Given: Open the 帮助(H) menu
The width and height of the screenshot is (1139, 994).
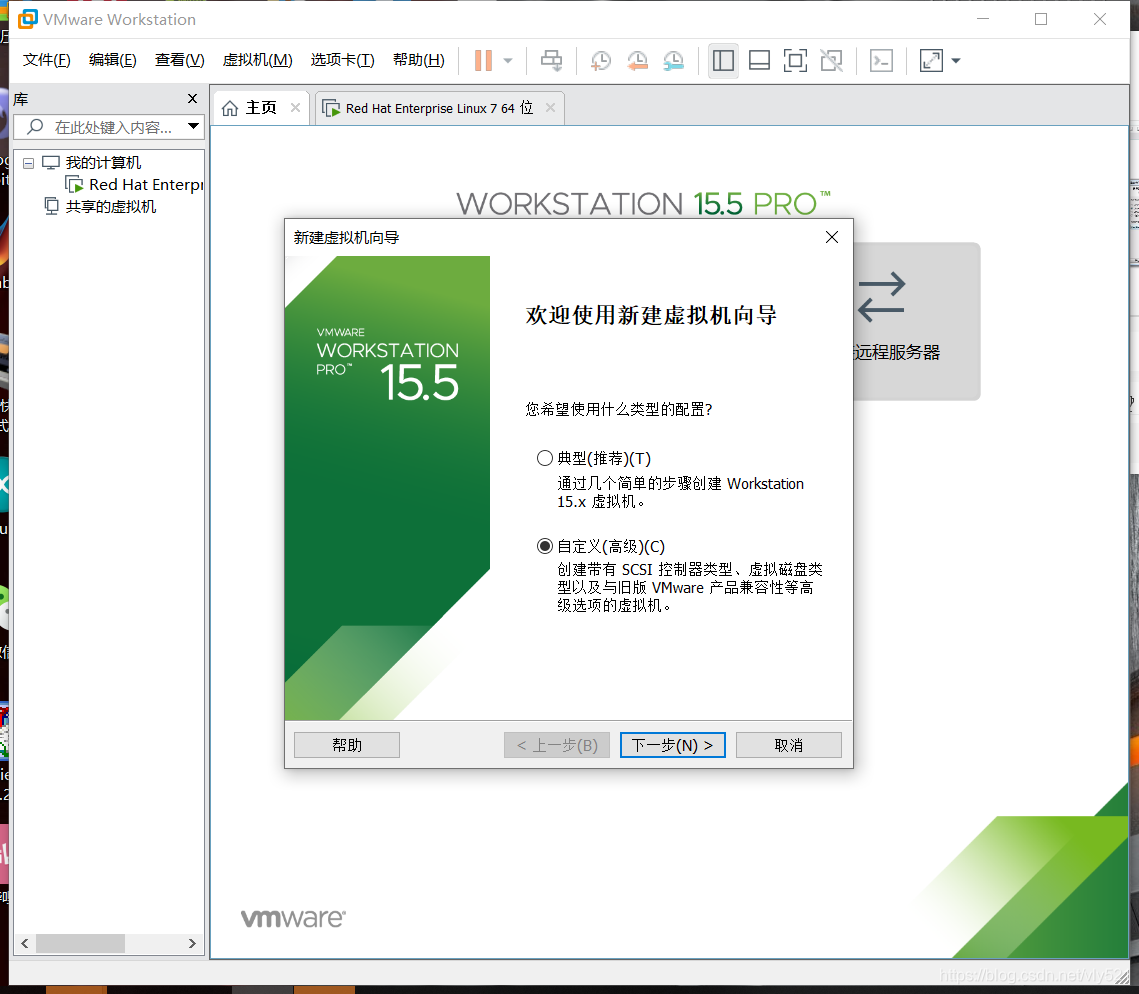Looking at the screenshot, I should point(418,60).
